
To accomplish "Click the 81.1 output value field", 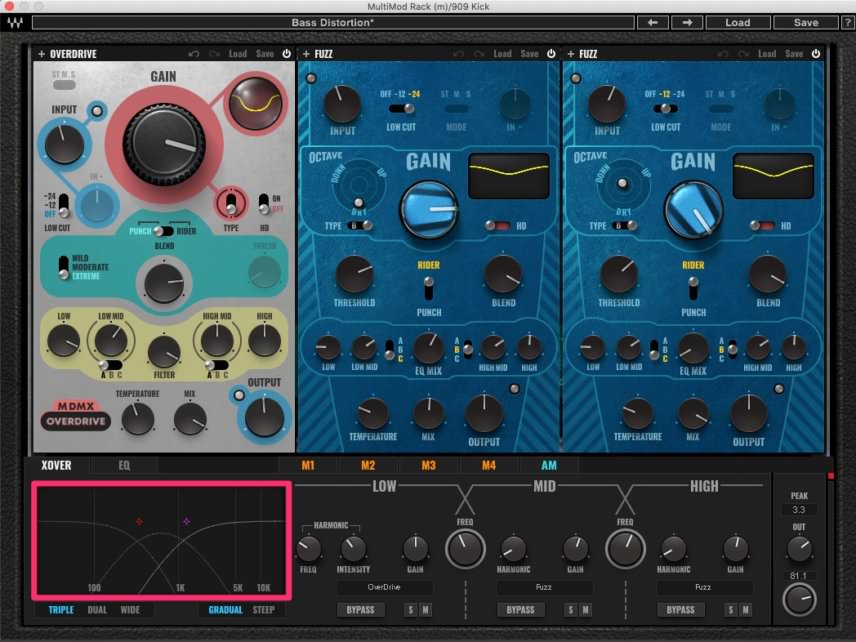I will pyautogui.click(x=799, y=576).
